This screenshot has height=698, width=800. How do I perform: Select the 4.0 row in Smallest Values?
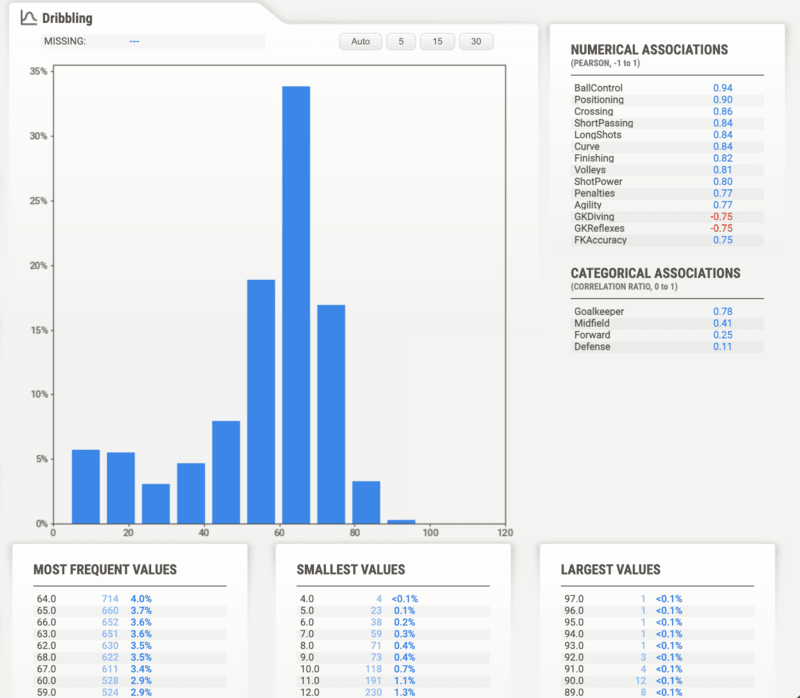(x=392, y=599)
